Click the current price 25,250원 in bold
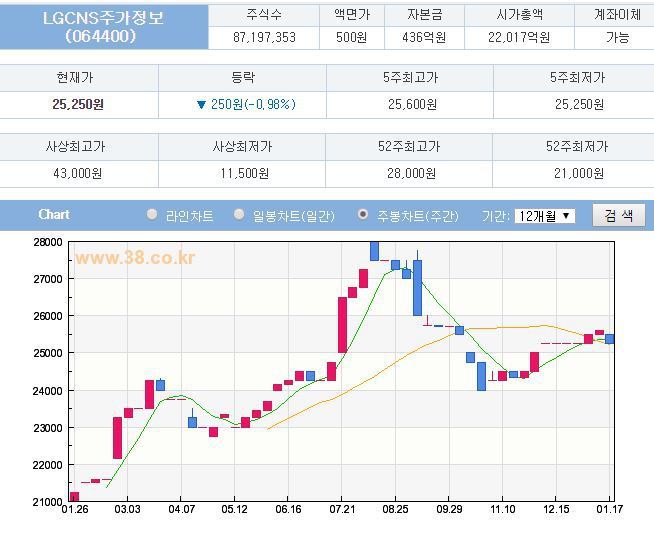The height and width of the screenshot is (537, 654). 78,104
